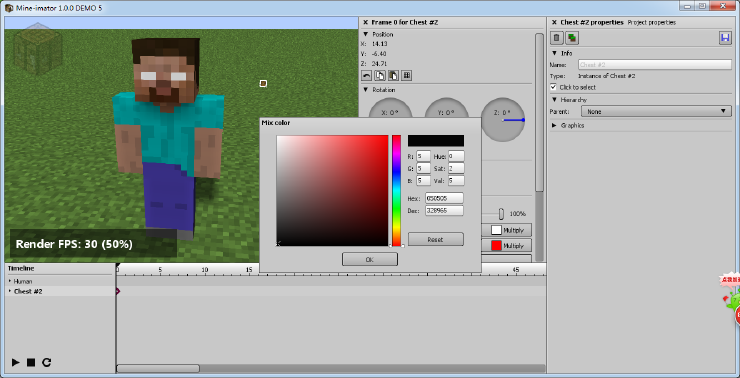Close the Frame 0 for Chest #2 panel

click(x=365, y=22)
